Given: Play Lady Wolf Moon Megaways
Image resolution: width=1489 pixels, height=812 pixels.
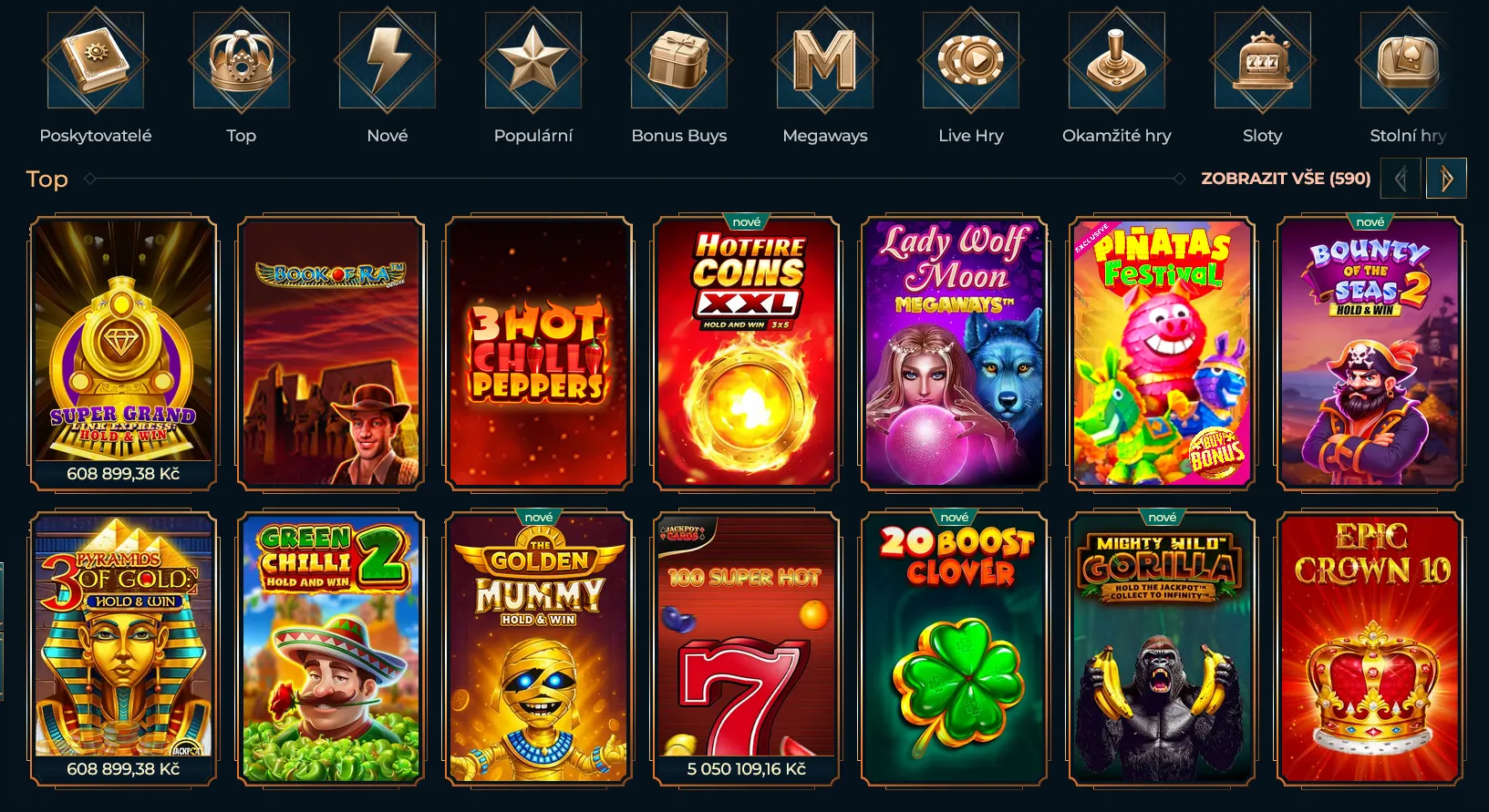Looking at the screenshot, I should (x=955, y=354).
